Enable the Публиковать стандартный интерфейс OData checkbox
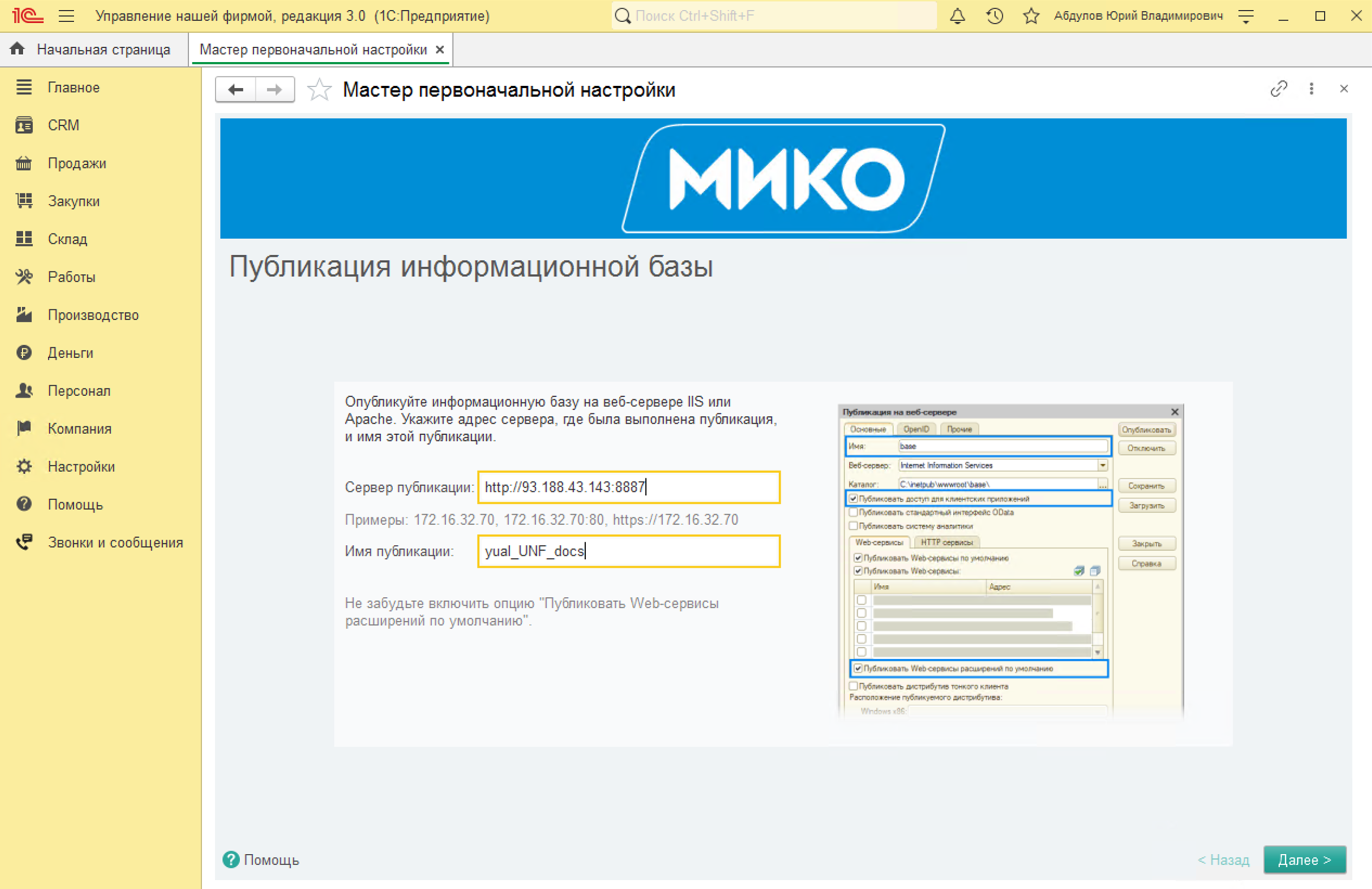Screen dimensions: 1372x889 pos(854,512)
